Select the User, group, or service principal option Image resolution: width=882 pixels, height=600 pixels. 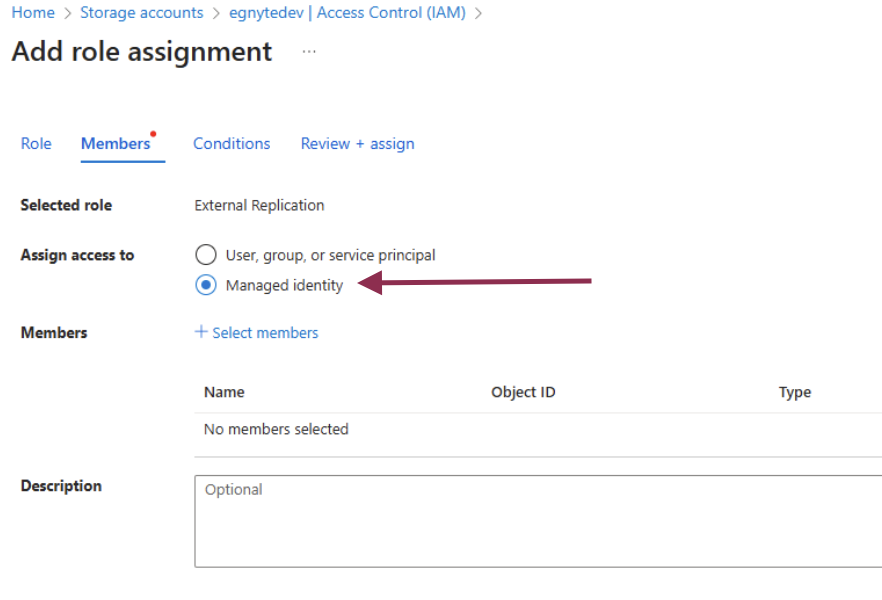coord(206,254)
